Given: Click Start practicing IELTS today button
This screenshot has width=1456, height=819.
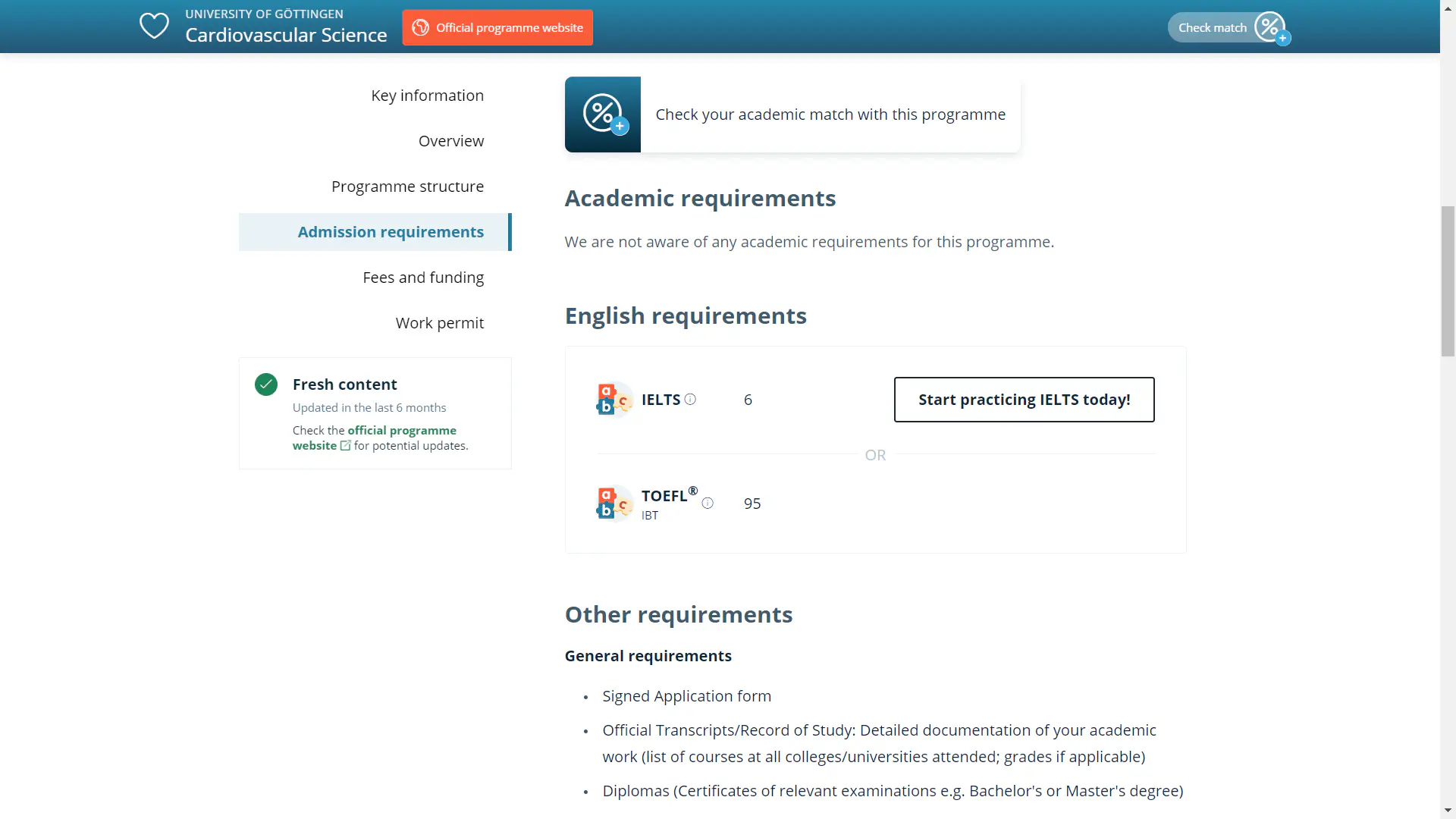Looking at the screenshot, I should (1024, 400).
